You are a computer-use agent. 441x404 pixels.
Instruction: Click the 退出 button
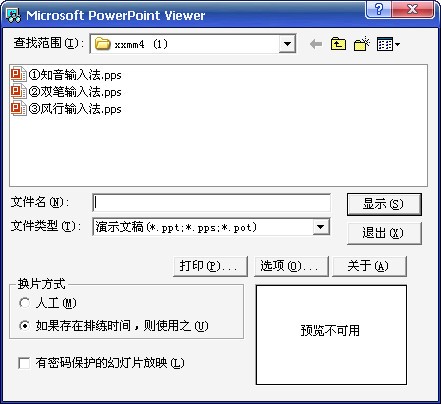tap(384, 233)
